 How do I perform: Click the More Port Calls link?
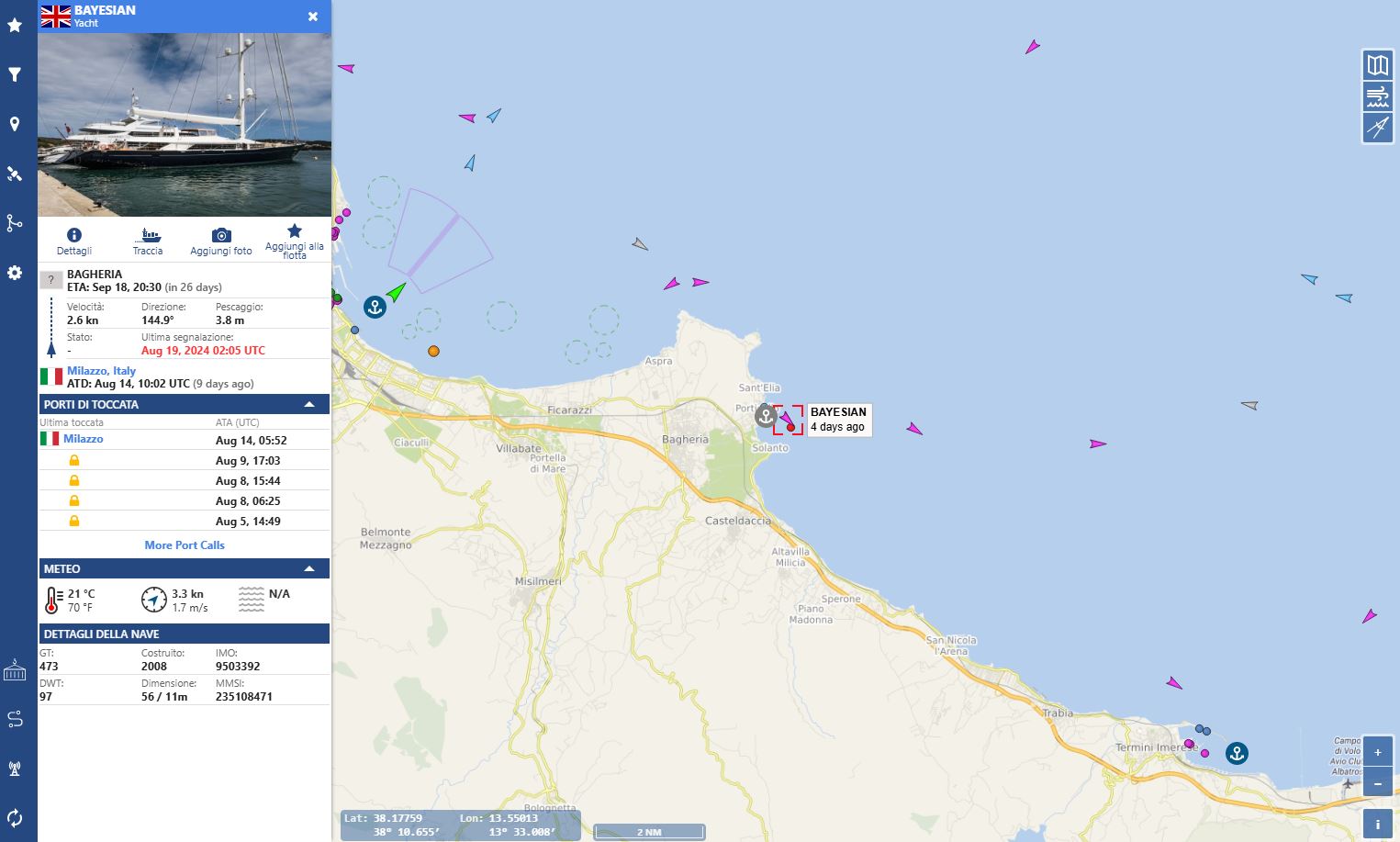tap(185, 545)
